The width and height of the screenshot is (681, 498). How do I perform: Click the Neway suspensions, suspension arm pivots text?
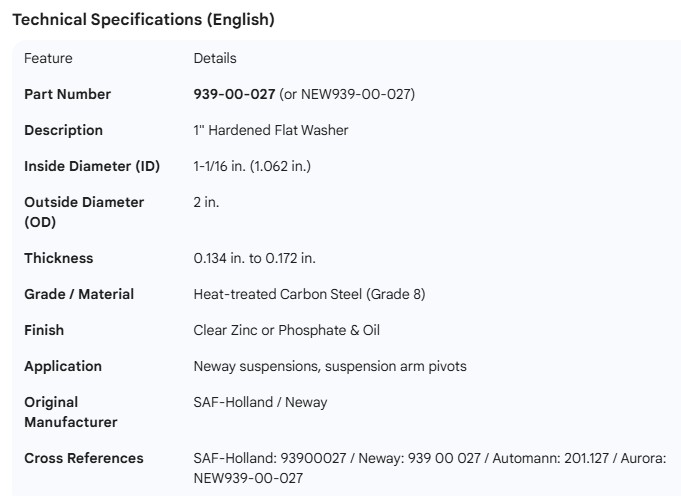click(329, 366)
